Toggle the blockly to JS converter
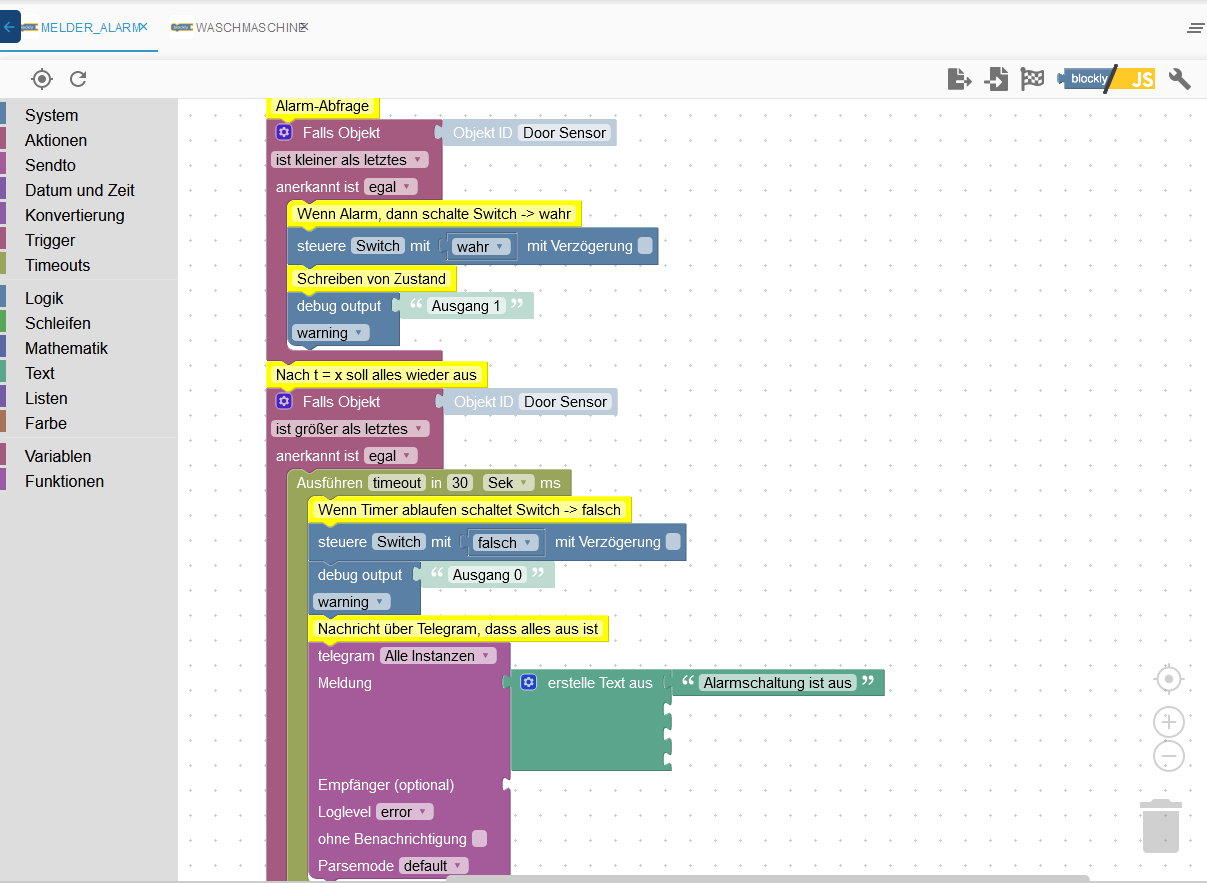This screenshot has width=1207, height=883. coord(1108,79)
